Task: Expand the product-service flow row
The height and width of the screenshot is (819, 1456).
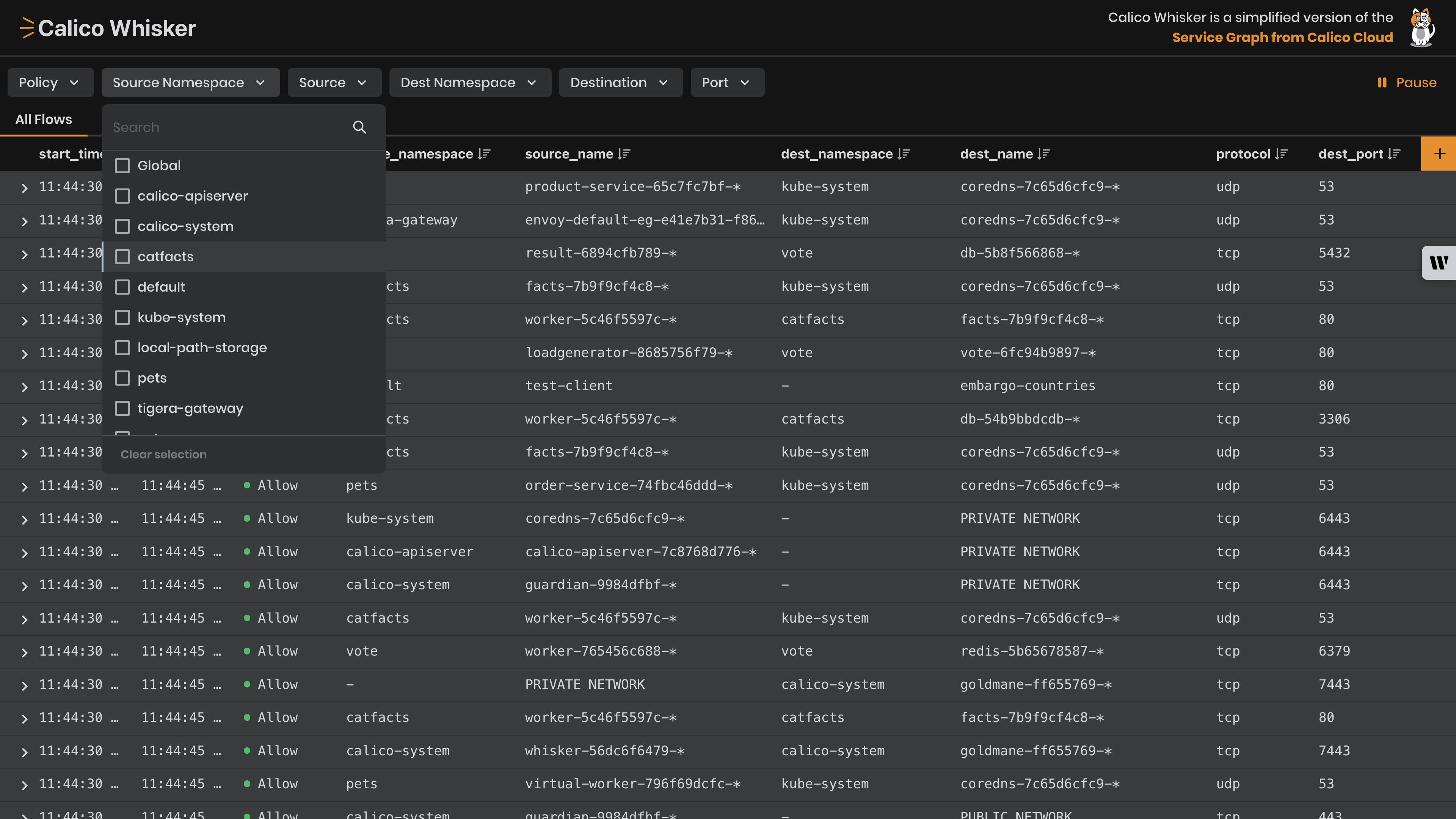Action: pyautogui.click(x=24, y=188)
